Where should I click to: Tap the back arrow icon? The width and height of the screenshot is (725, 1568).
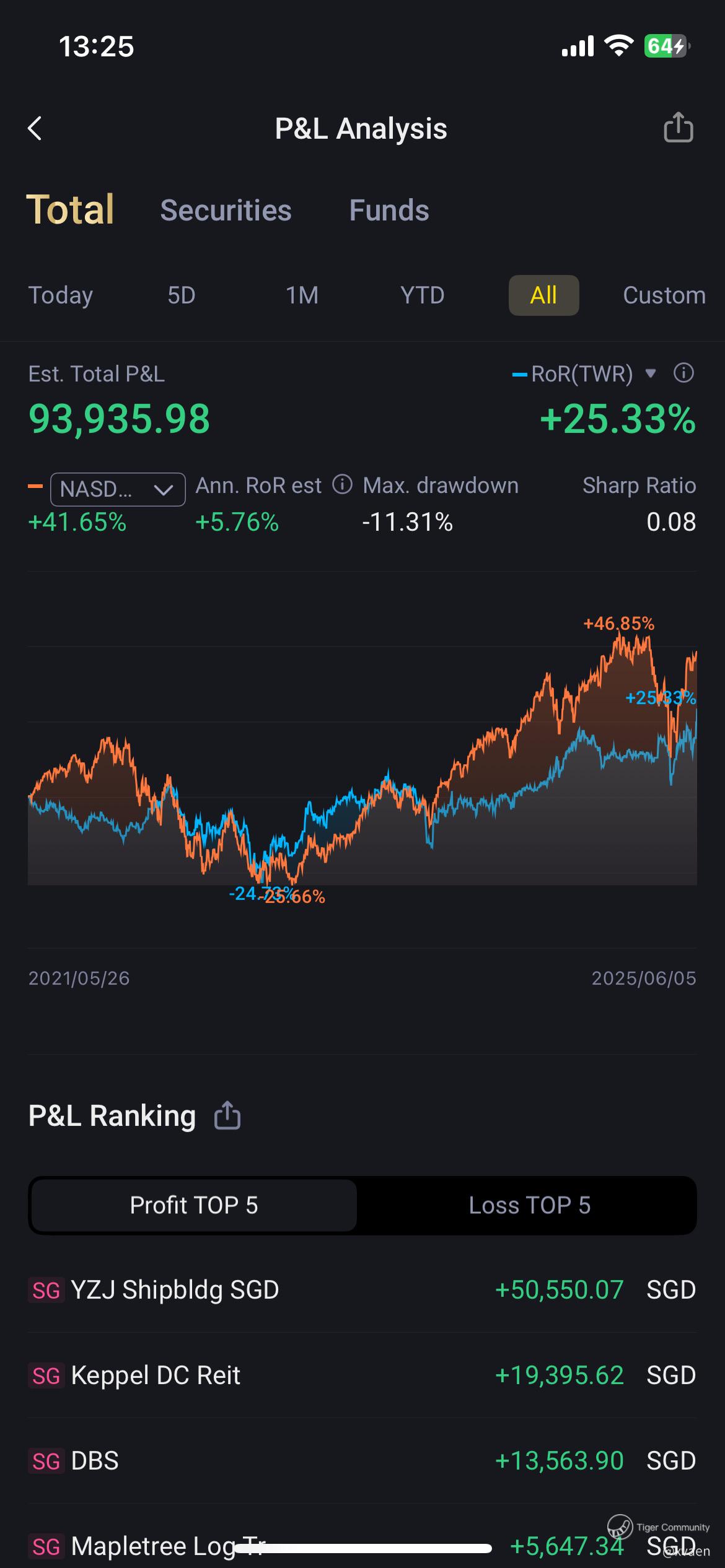[x=35, y=129]
